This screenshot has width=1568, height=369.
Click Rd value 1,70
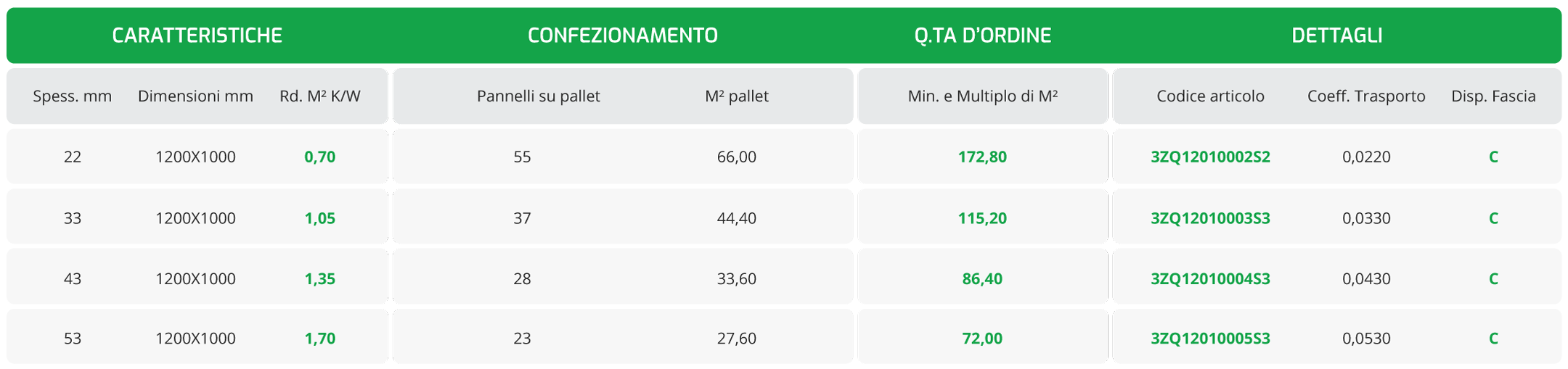pos(320,338)
